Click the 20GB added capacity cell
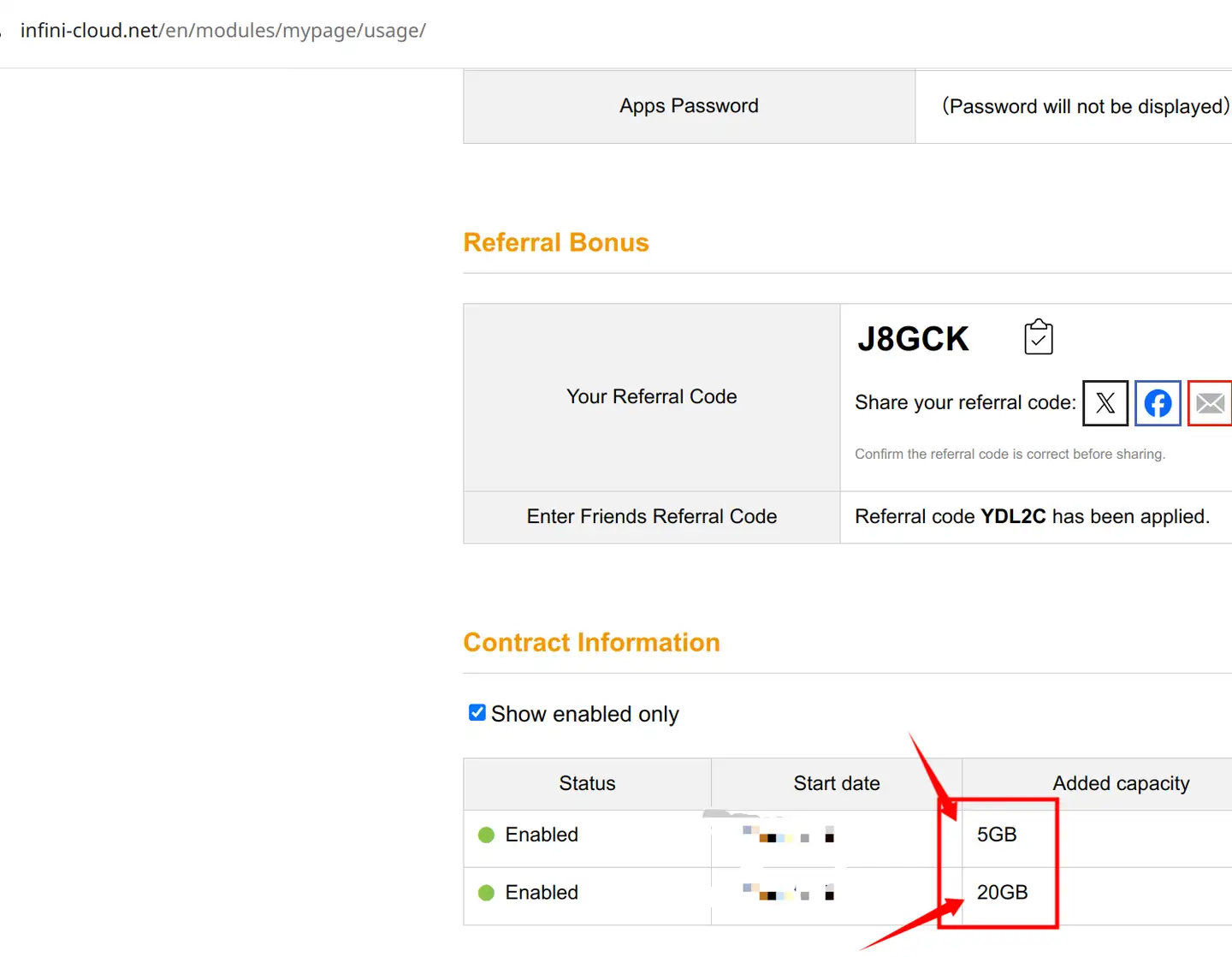This screenshot has width=1232, height=957. 1002,893
